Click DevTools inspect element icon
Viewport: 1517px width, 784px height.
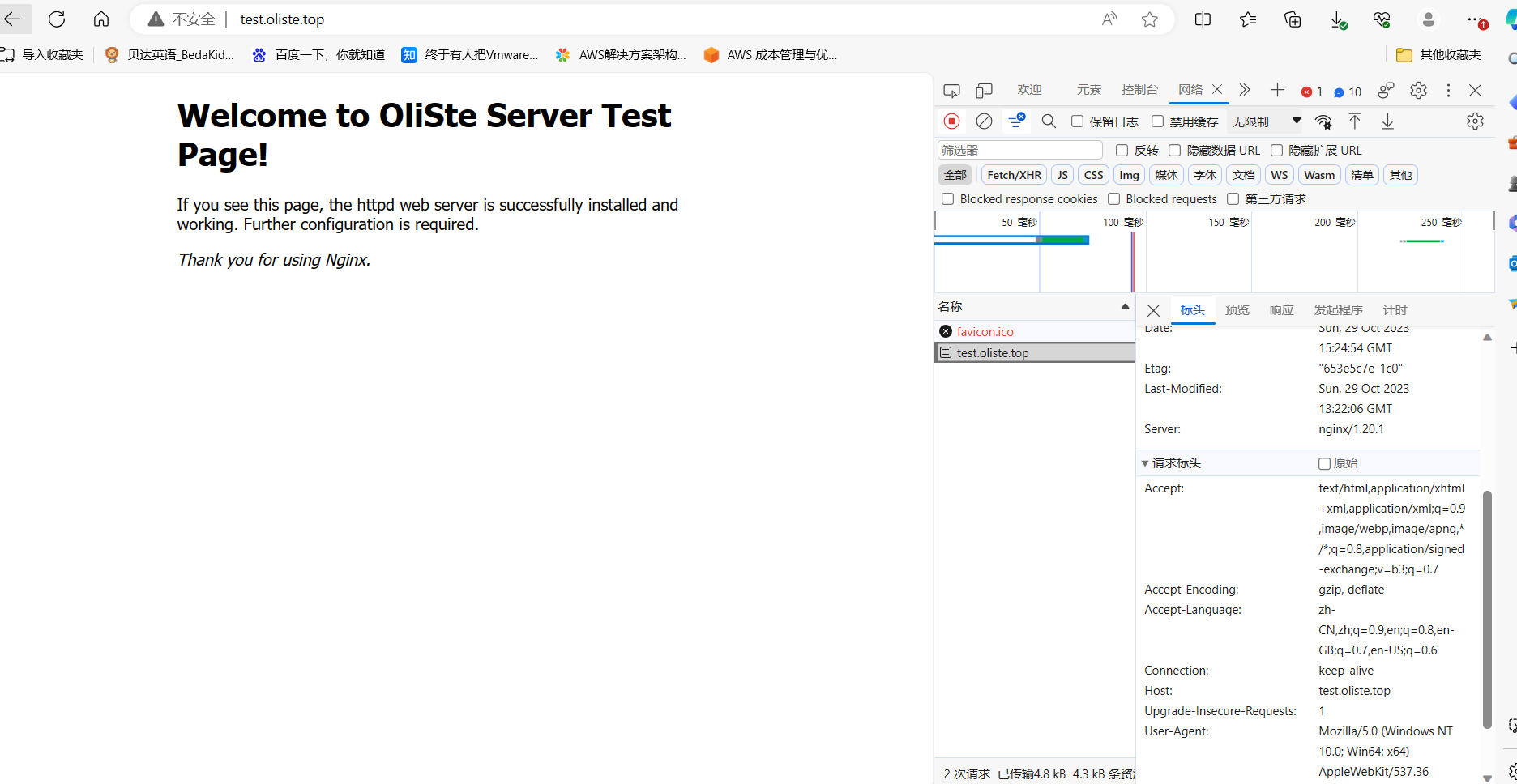click(951, 91)
